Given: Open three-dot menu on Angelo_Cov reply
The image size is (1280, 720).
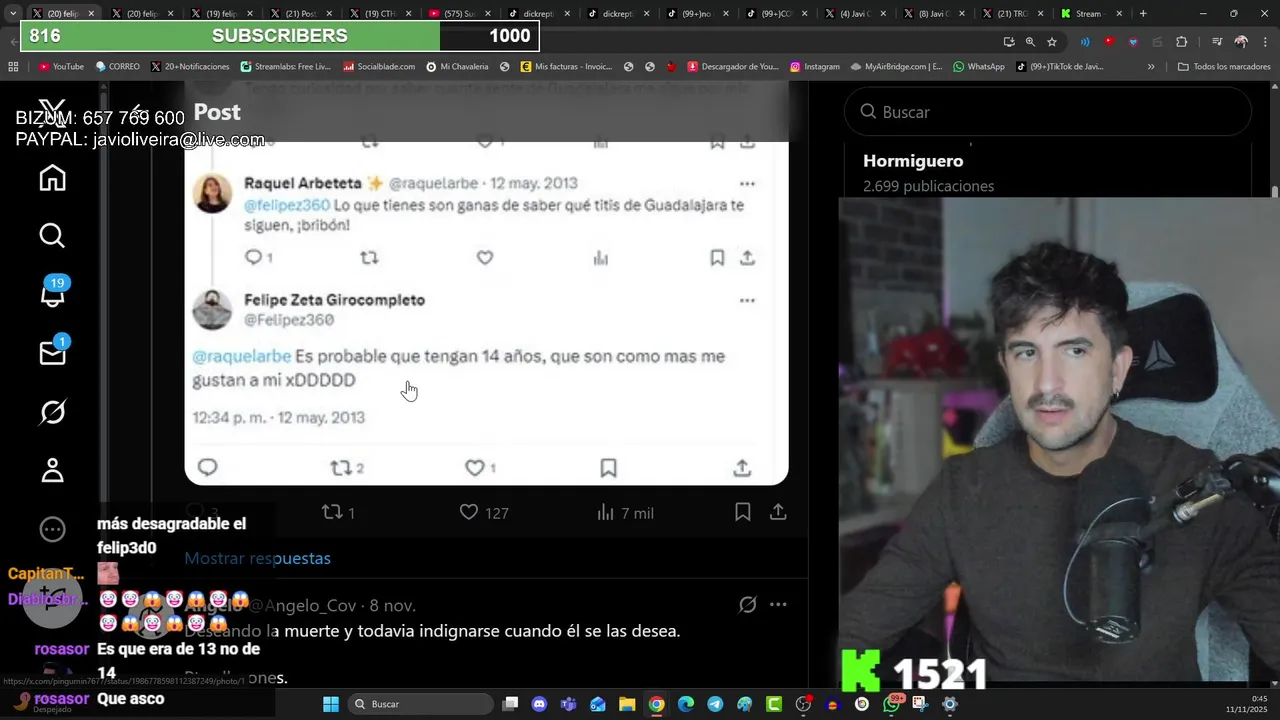Looking at the screenshot, I should click(x=778, y=604).
